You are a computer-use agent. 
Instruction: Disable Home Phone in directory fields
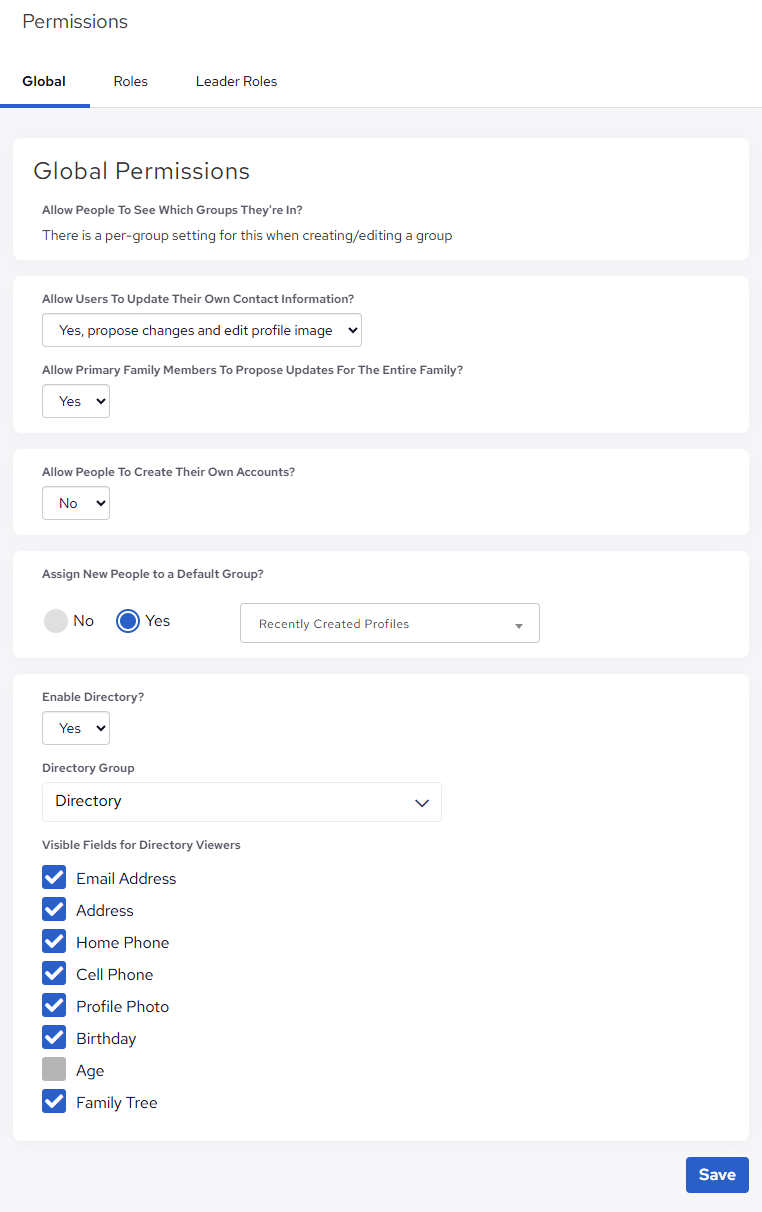pos(54,941)
